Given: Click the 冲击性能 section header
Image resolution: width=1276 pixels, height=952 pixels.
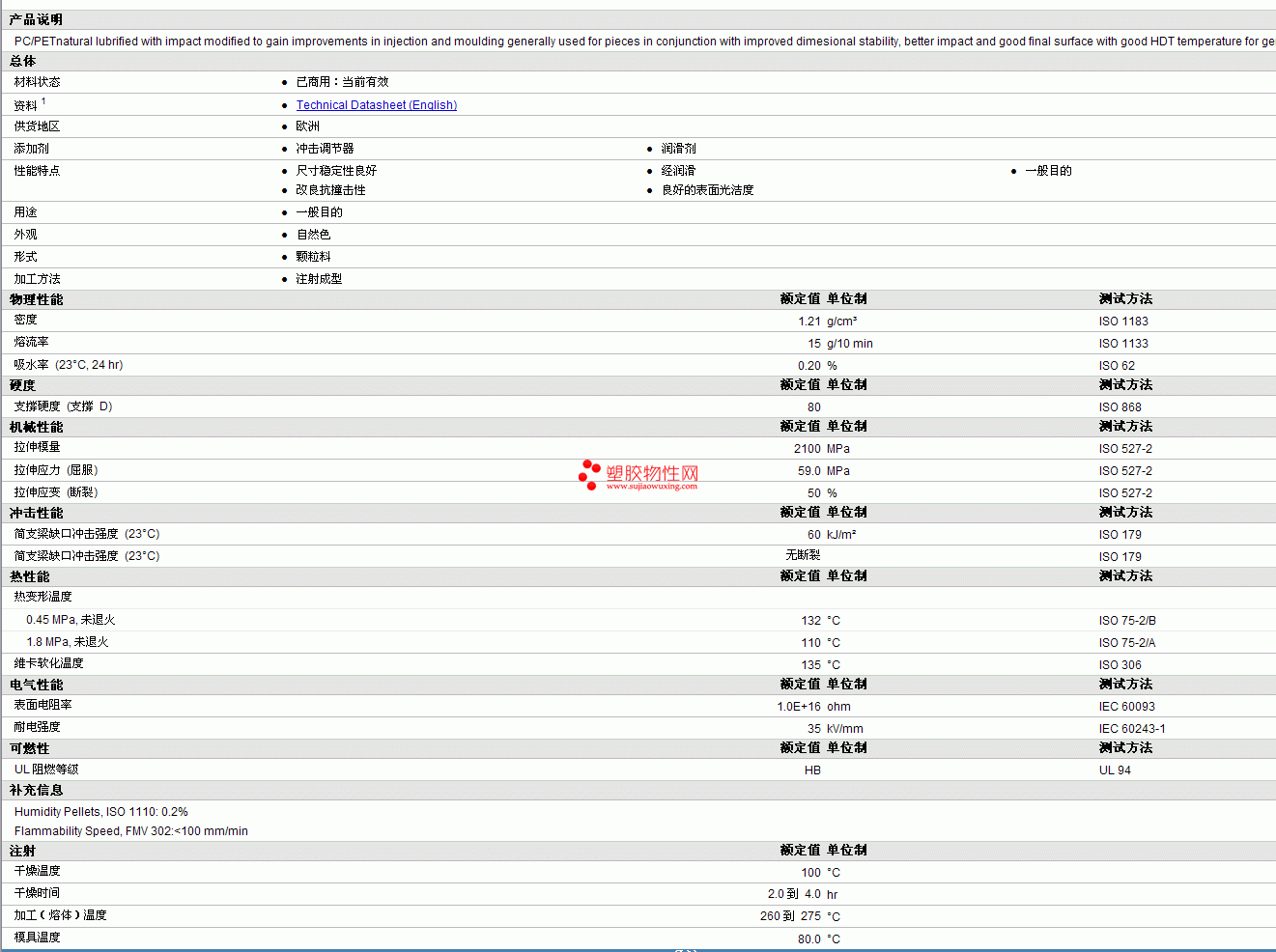Looking at the screenshot, I should tap(37, 513).
